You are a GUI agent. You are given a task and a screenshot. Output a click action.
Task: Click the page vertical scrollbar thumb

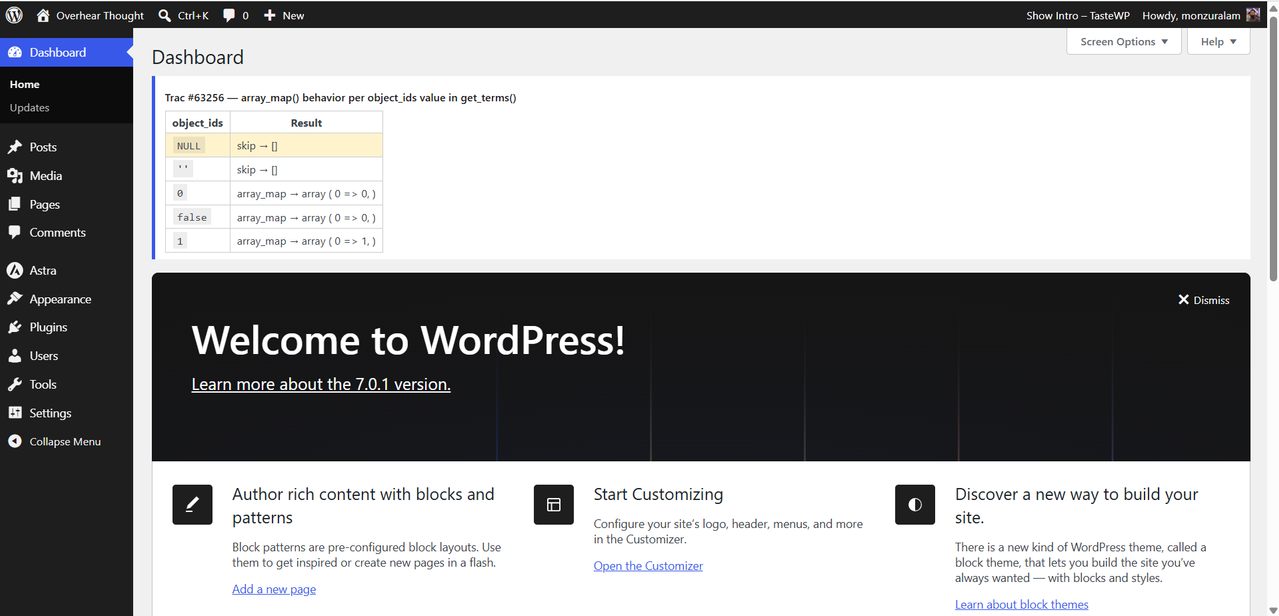tap(1272, 147)
